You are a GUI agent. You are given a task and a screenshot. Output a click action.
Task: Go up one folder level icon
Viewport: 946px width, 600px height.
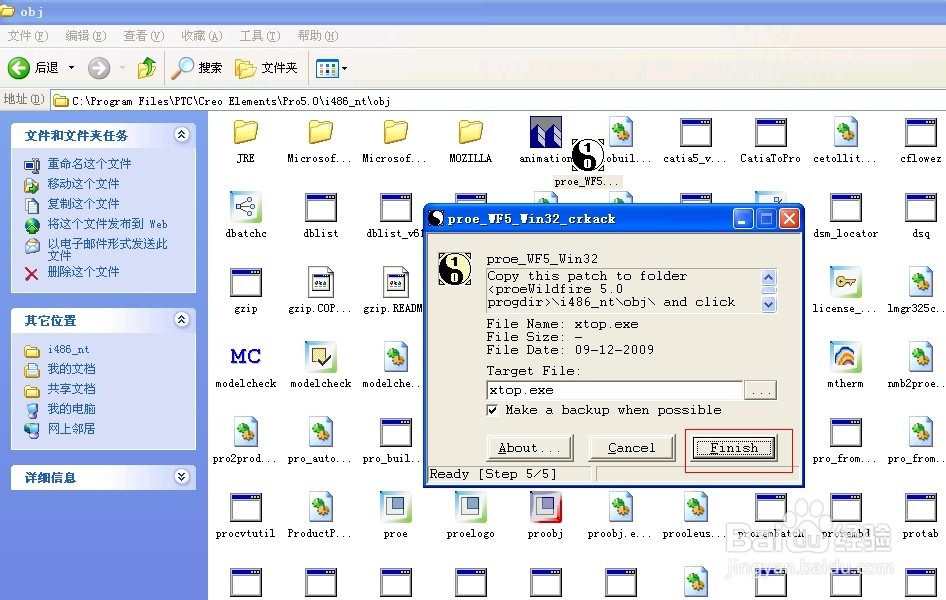[x=147, y=68]
